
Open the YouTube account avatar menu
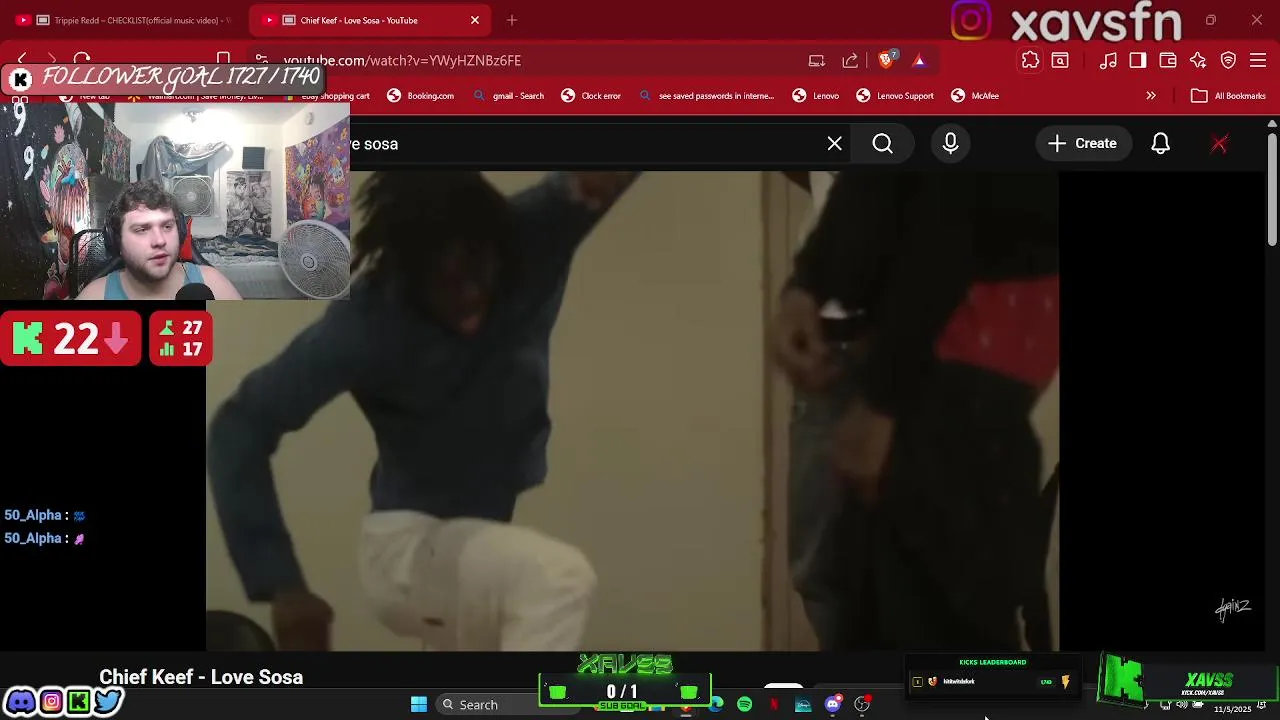1219,144
